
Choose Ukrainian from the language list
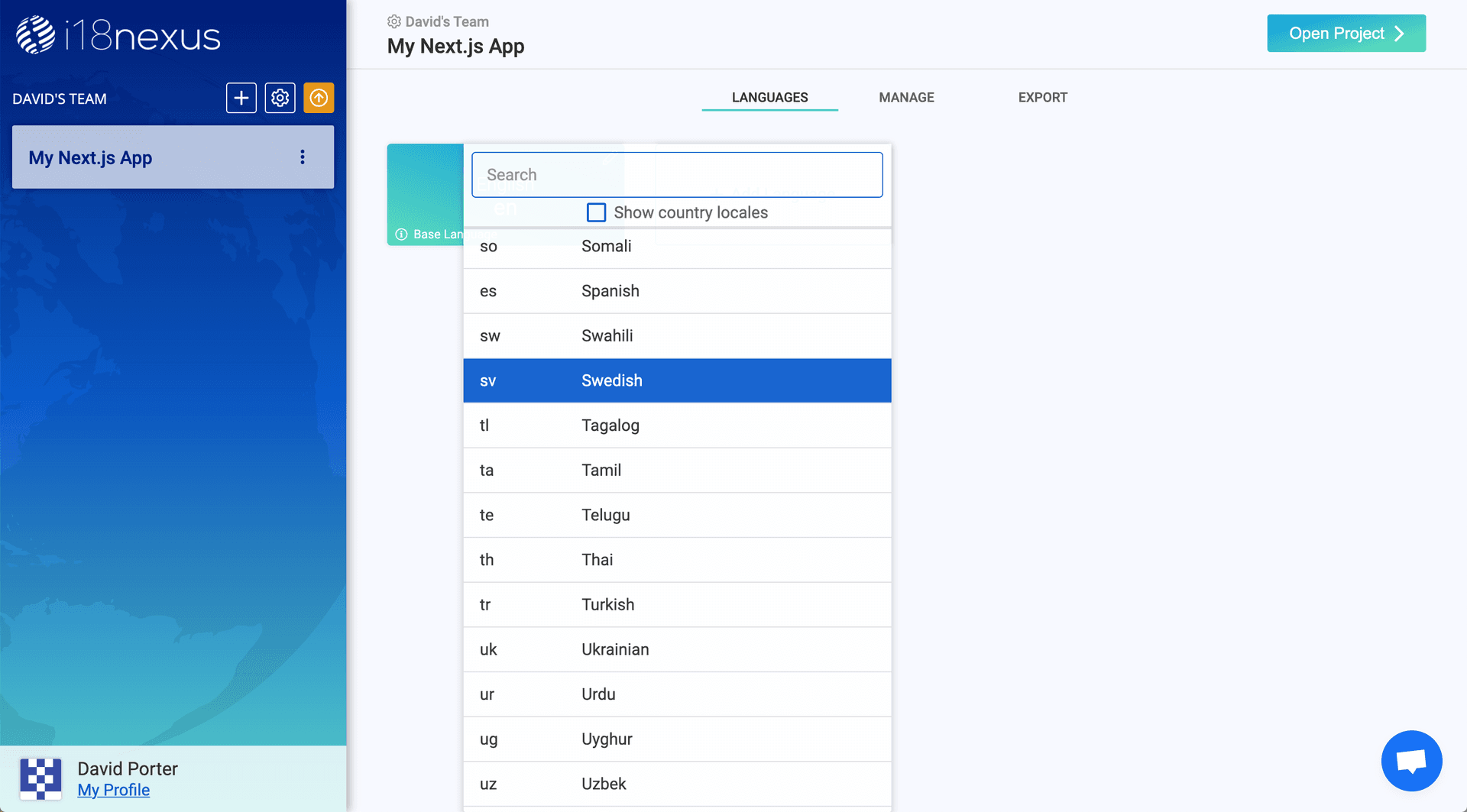tap(676, 649)
